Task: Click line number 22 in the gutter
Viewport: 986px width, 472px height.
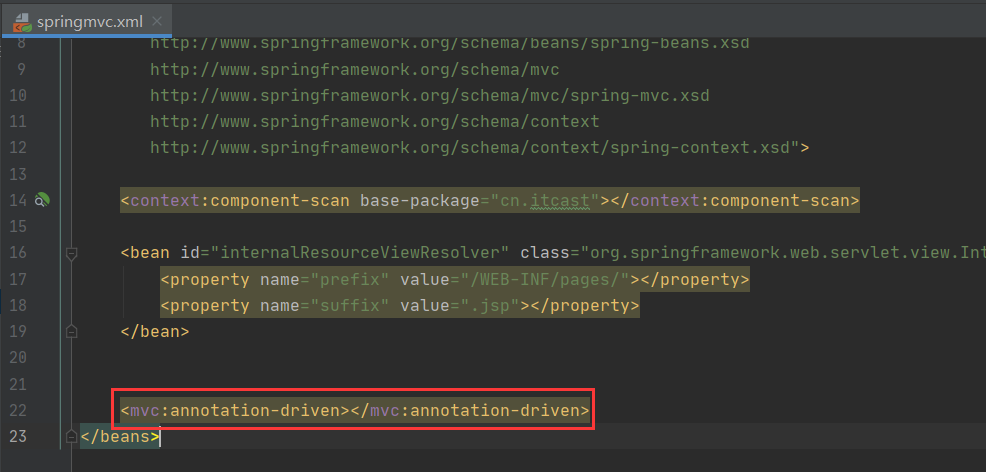Action: pyautogui.click(x=18, y=410)
